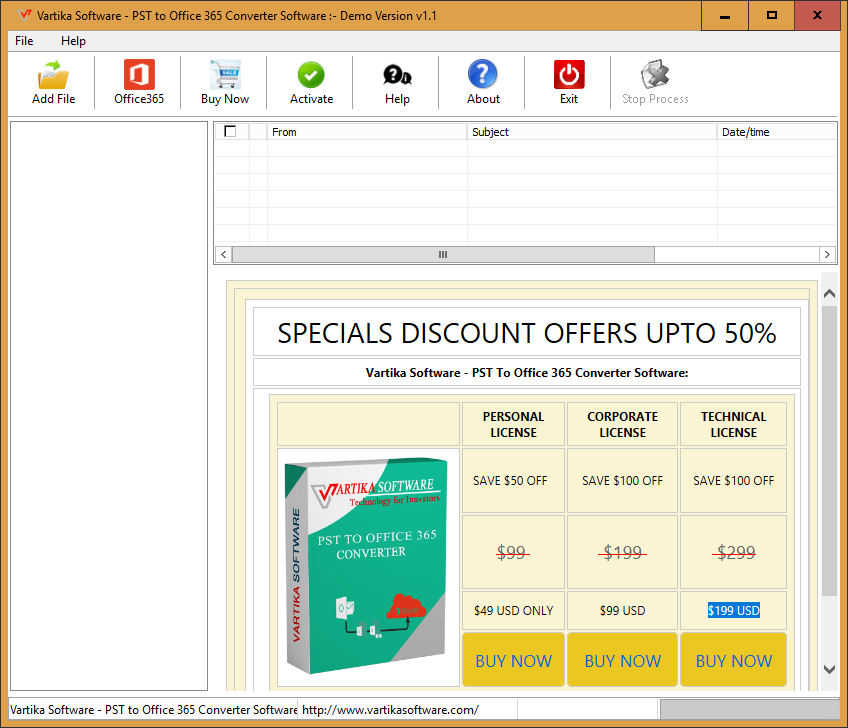Click the down arrow of offer panel scrollbar

point(829,669)
